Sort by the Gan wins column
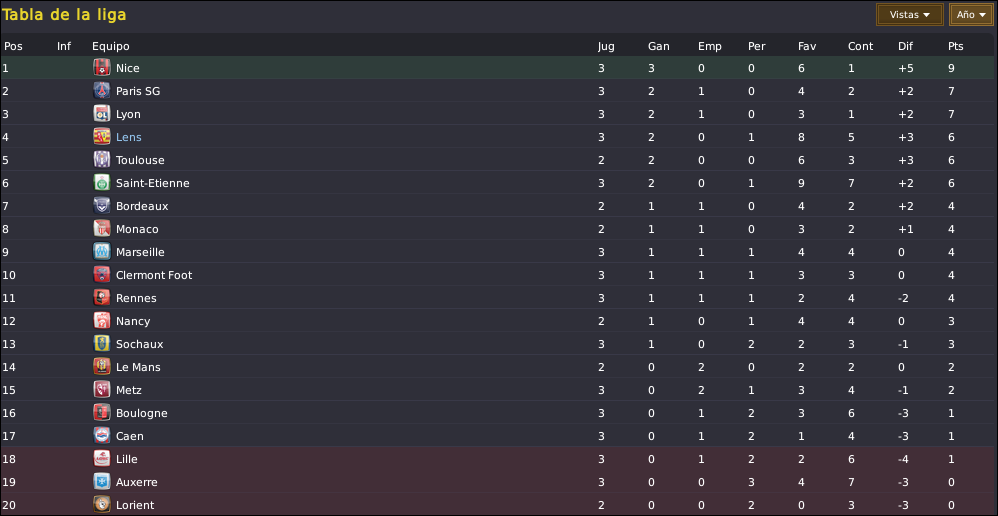This screenshot has height=516, width=998. point(658,46)
